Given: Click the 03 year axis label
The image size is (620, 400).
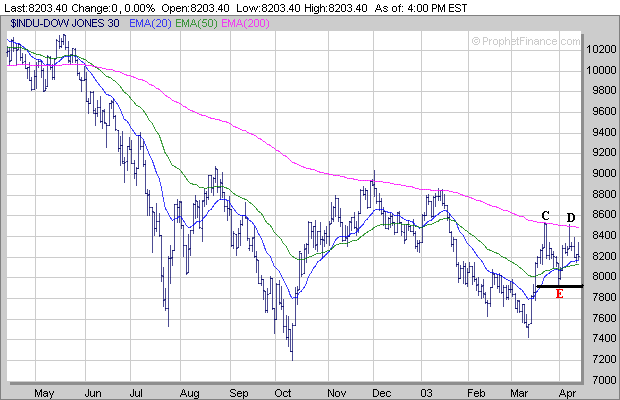Looking at the screenshot, I should [427, 393].
